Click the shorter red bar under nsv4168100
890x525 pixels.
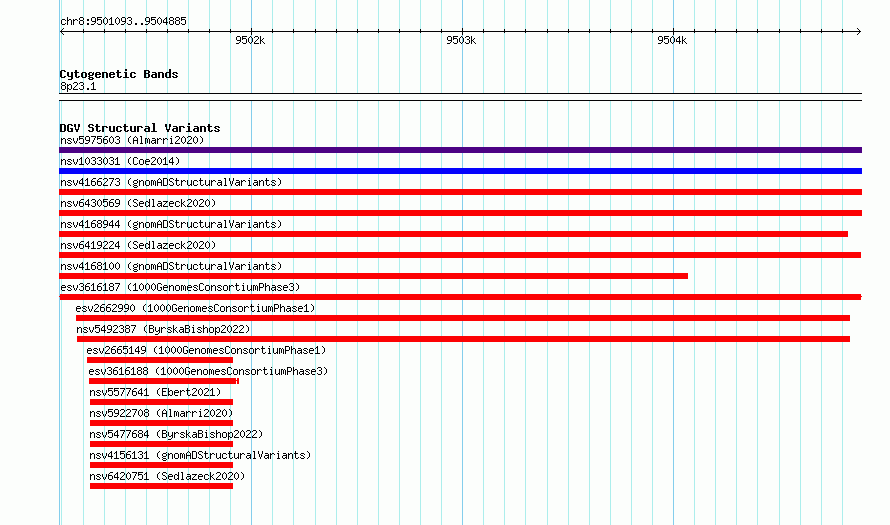(x=373, y=276)
